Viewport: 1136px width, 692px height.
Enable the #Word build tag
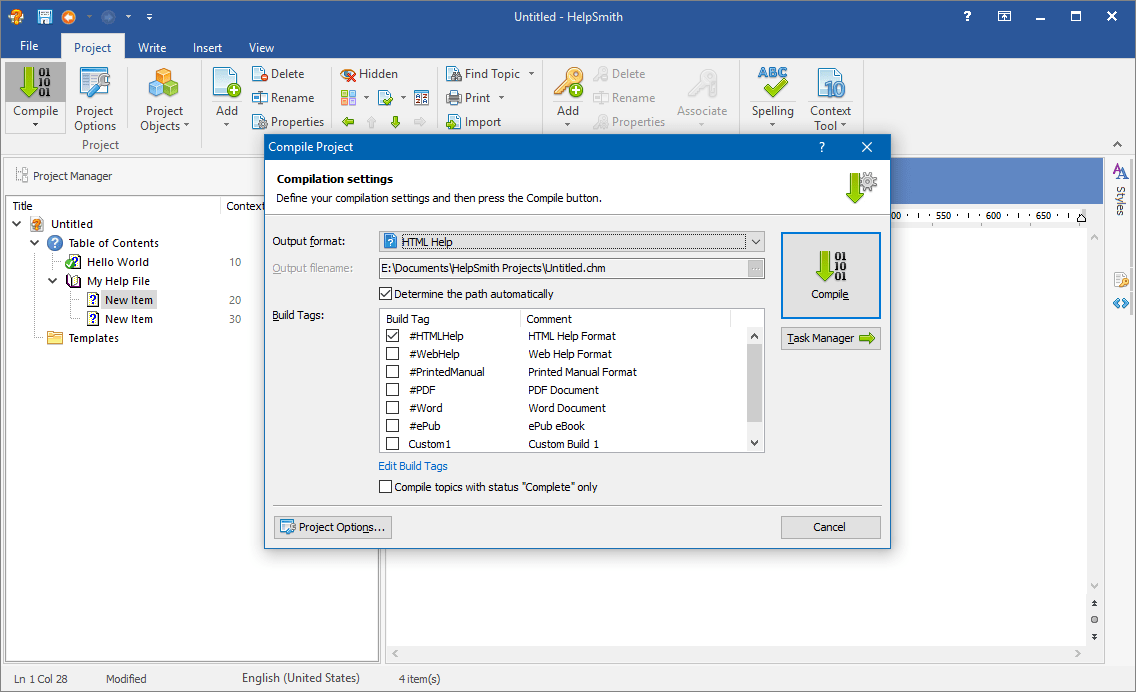coord(393,408)
